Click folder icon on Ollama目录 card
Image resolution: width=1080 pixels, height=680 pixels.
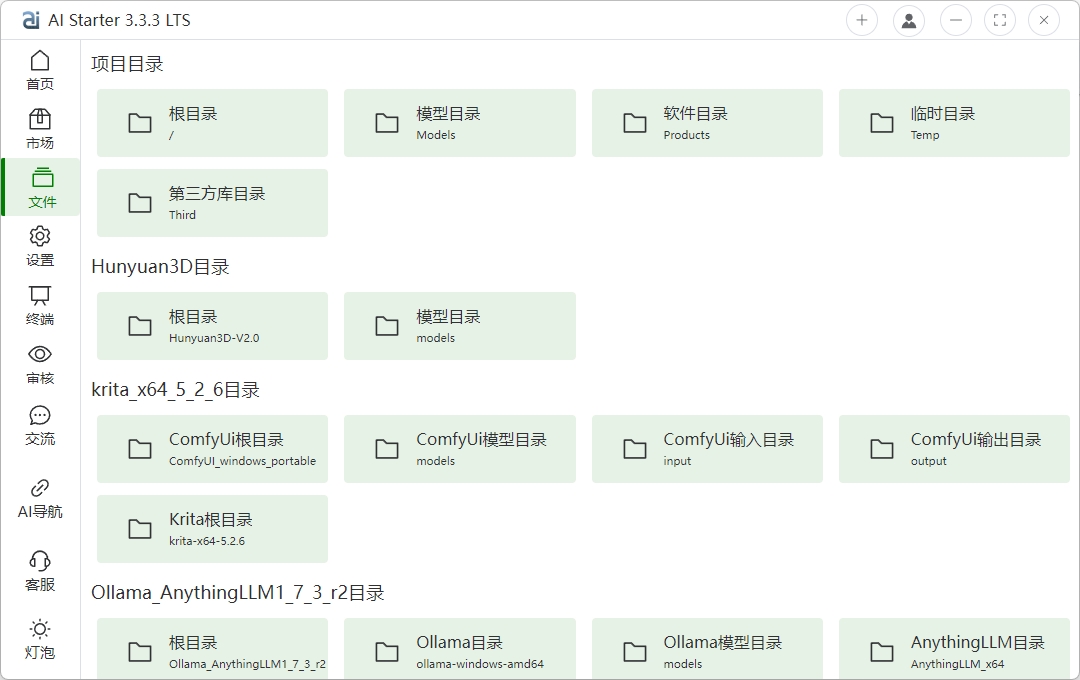[x=386, y=652]
